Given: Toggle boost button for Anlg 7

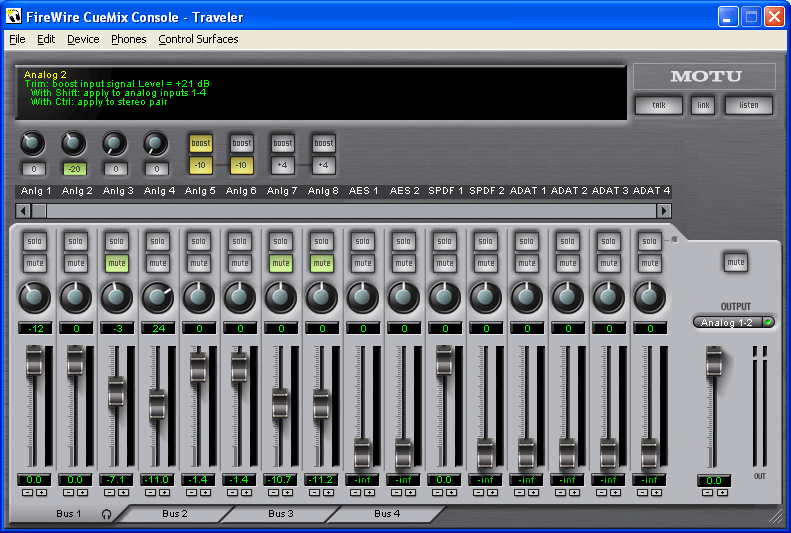Looking at the screenshot, I should pyautogui.click(x=282, y=143).
